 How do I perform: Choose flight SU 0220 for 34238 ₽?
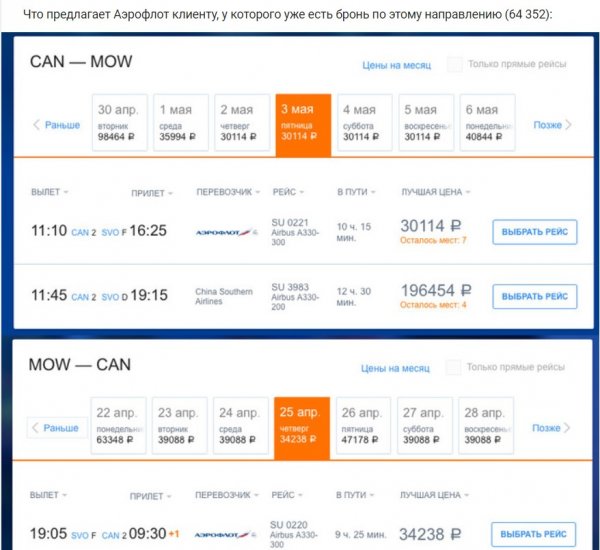tap(533, 534)
